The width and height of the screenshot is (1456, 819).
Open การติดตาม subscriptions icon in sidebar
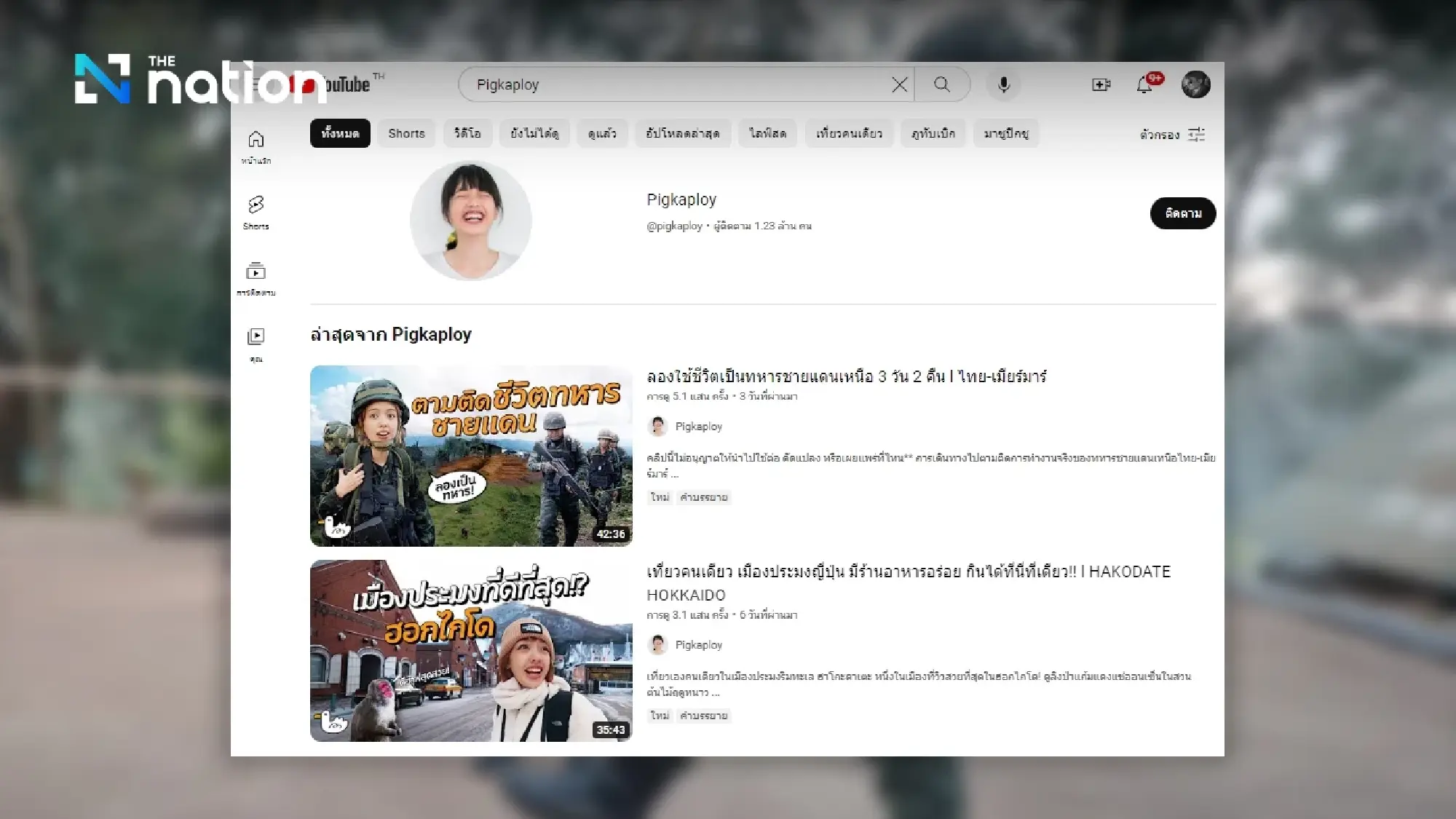click(x=256, y=271)
